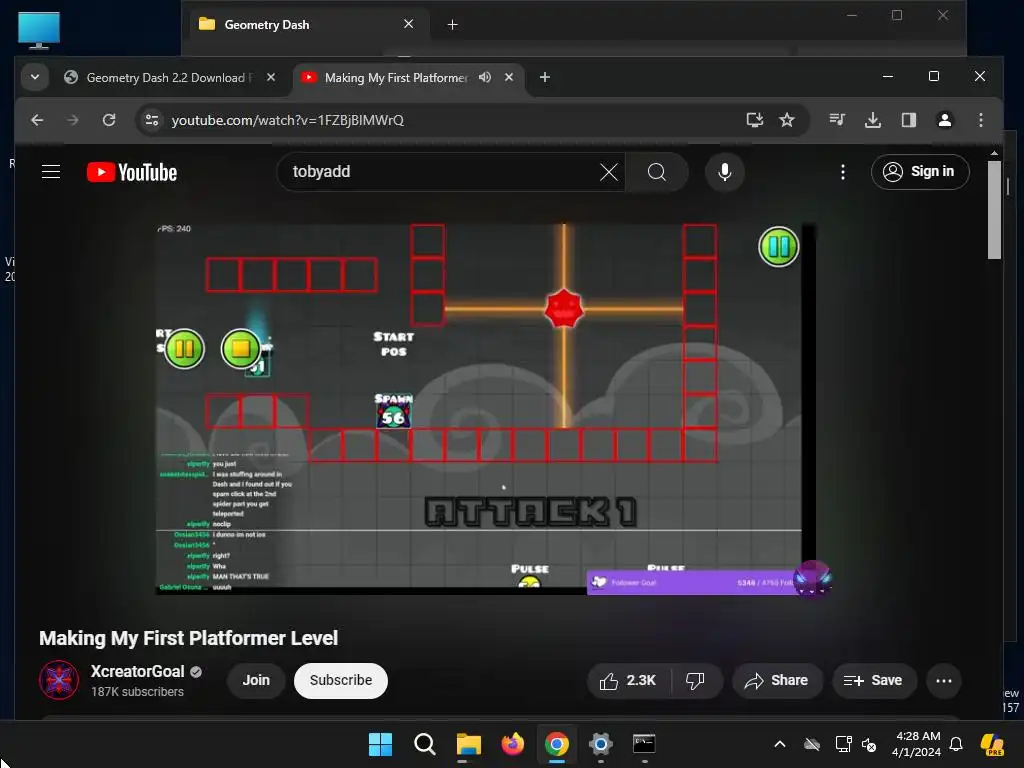Open the YouTube guide hamburger menu
This screenshot has height=768, width=1024.
click(x=51, y=172)
